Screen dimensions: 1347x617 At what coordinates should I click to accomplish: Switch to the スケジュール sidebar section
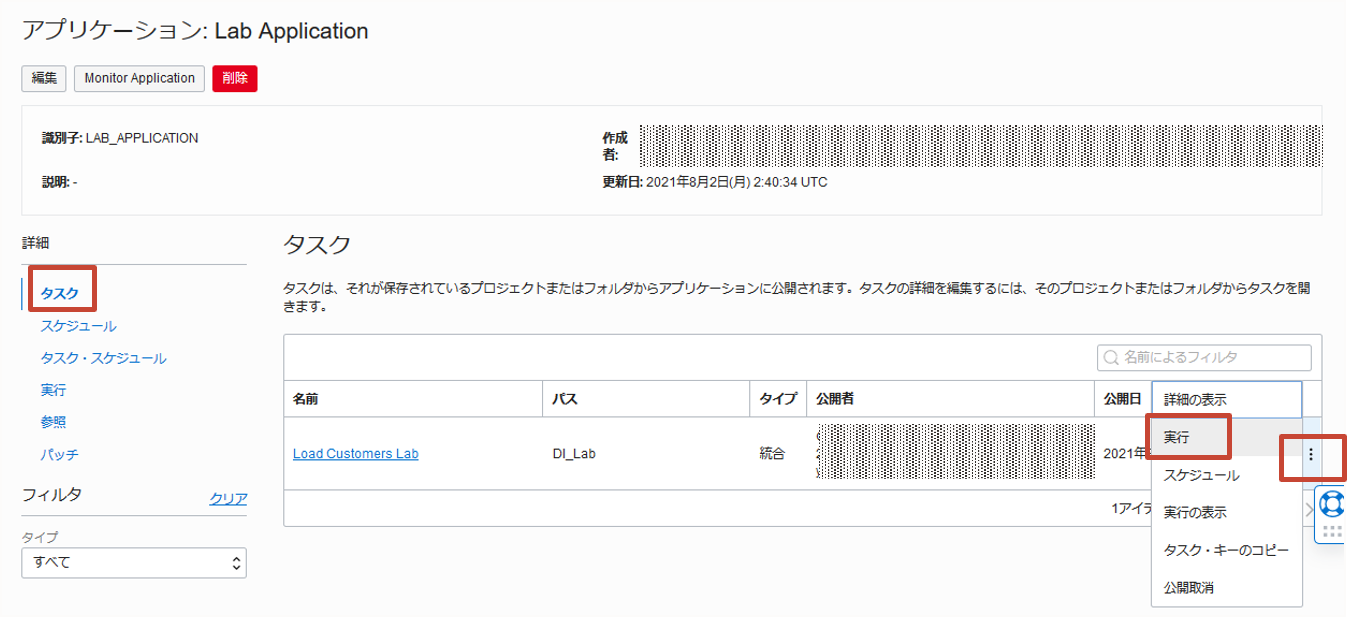click(78, 326)
